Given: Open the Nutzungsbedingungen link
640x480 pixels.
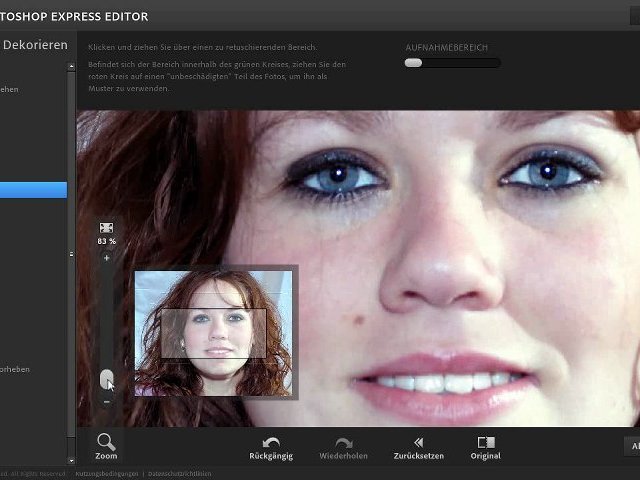Looking at the screenshot, I should (x=106, y=473).
